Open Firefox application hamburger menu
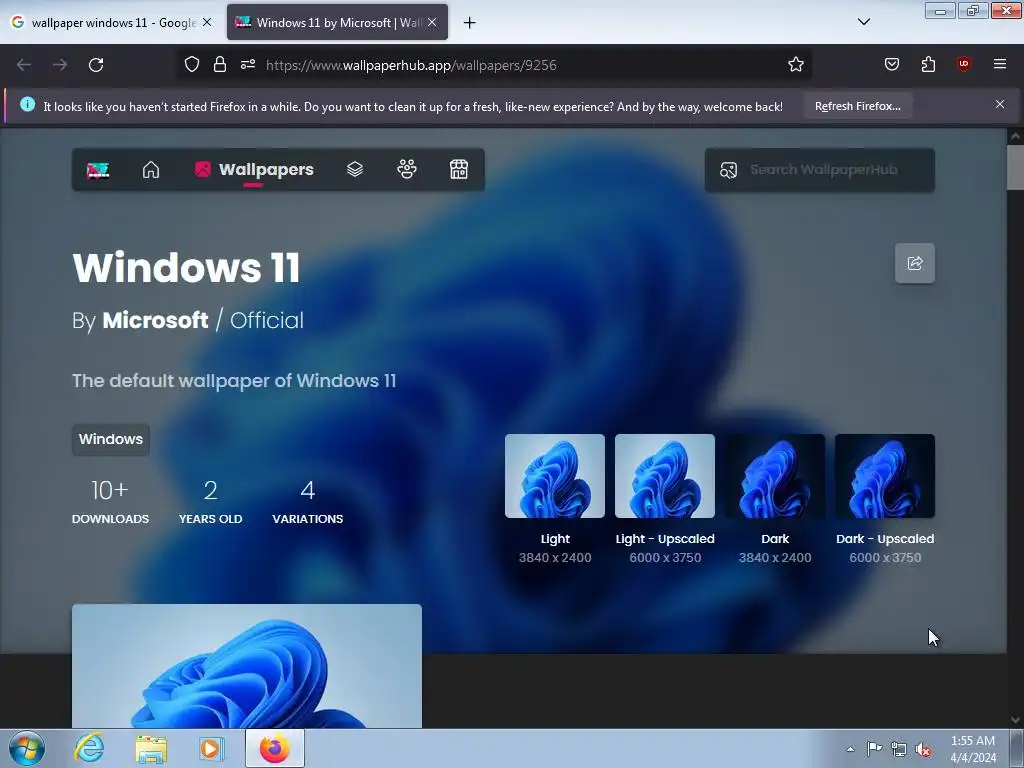 [1000, 64]
